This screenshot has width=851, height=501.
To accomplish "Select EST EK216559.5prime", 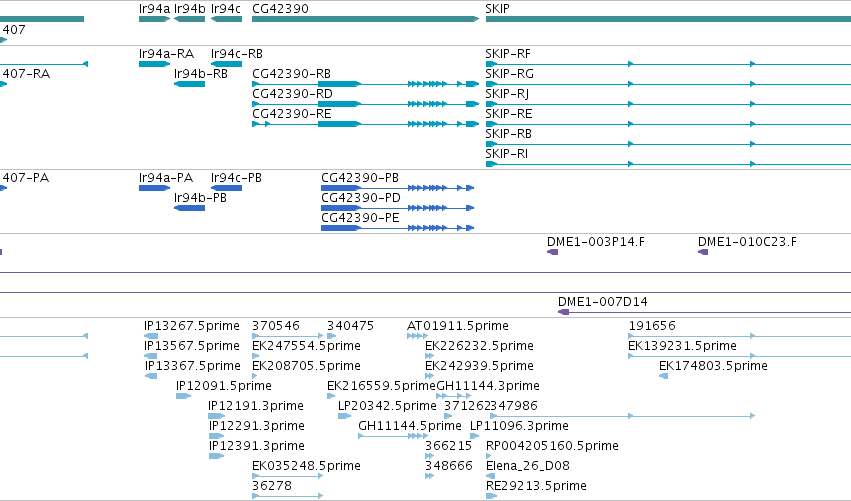I will [331, 396].
